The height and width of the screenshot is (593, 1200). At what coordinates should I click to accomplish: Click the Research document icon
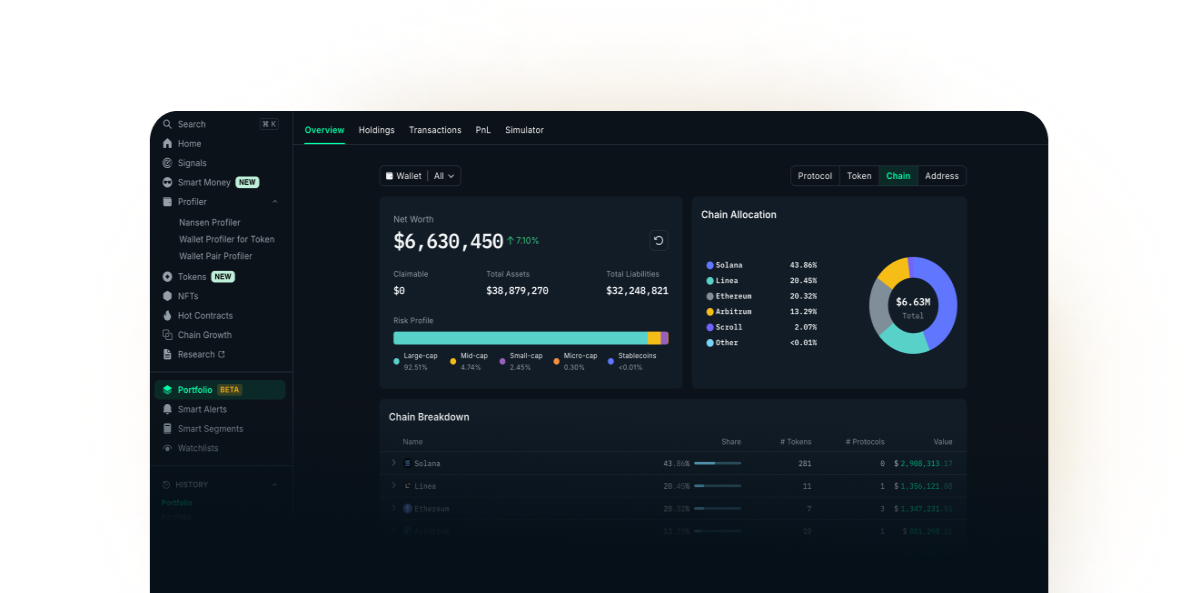167,354
